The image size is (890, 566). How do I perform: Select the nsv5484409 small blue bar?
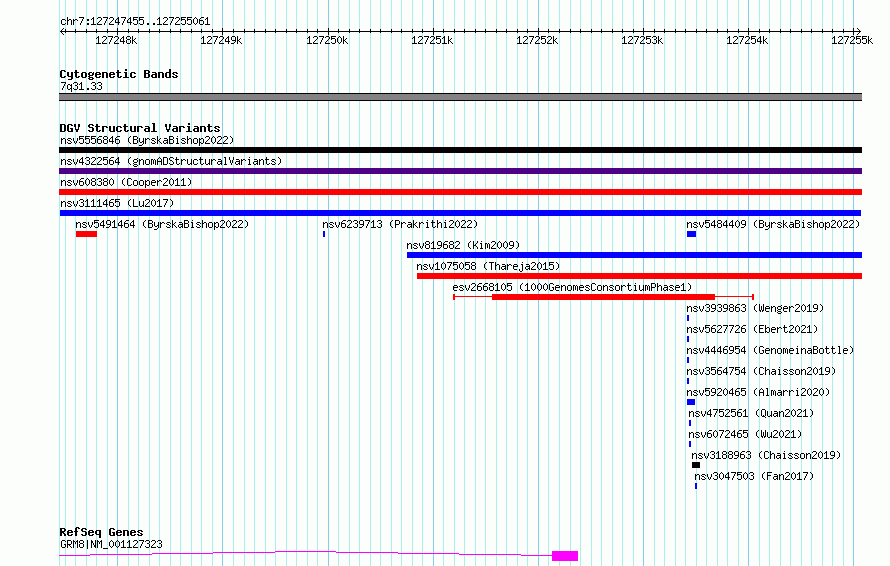(691, 234)
